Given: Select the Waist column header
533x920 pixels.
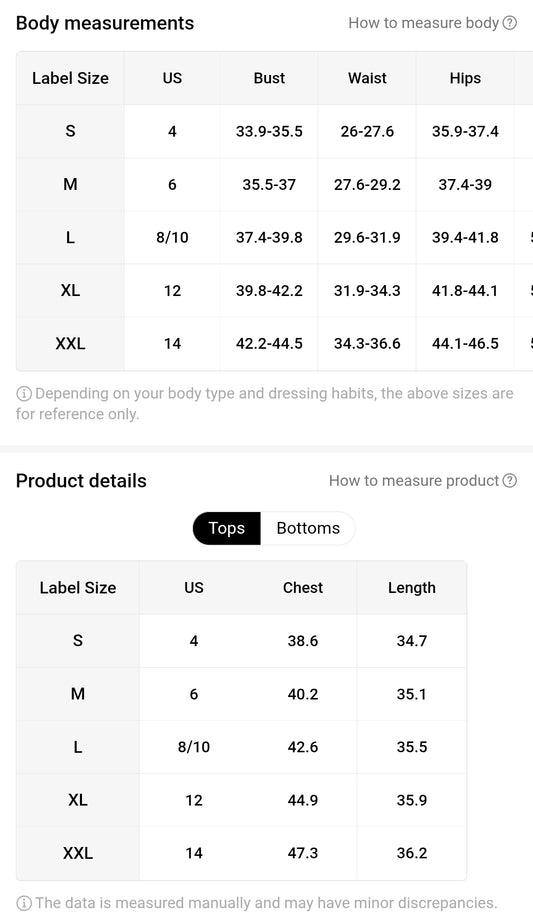Looking at the screenshot, I should [x=367, y=78].
